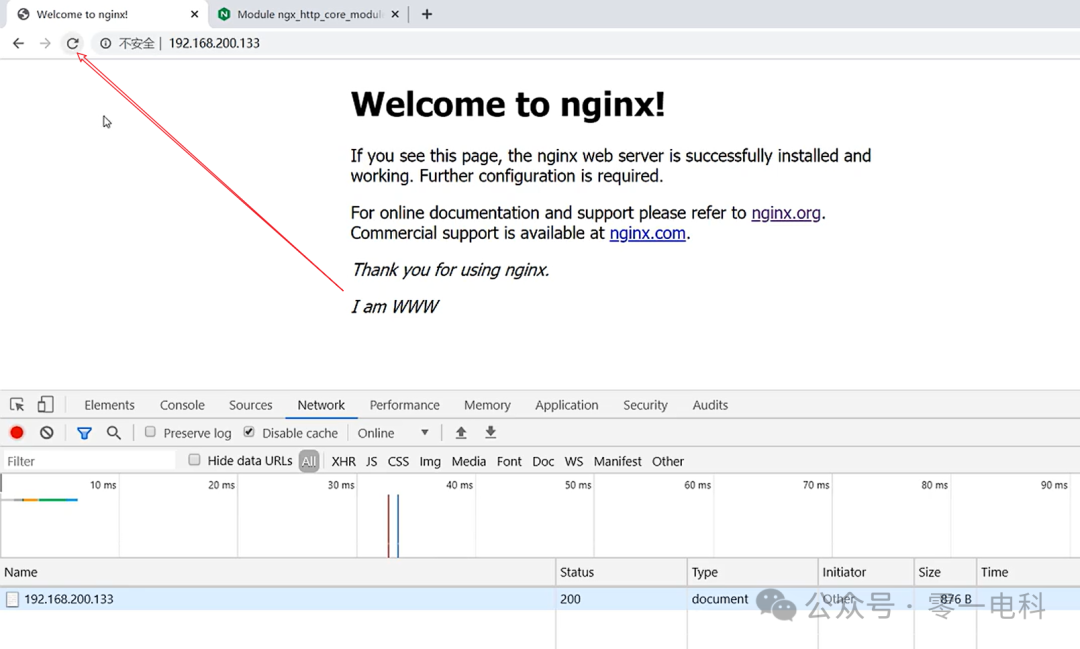Filter requests by XHR

pyautogui.click(x=344, y=461)
